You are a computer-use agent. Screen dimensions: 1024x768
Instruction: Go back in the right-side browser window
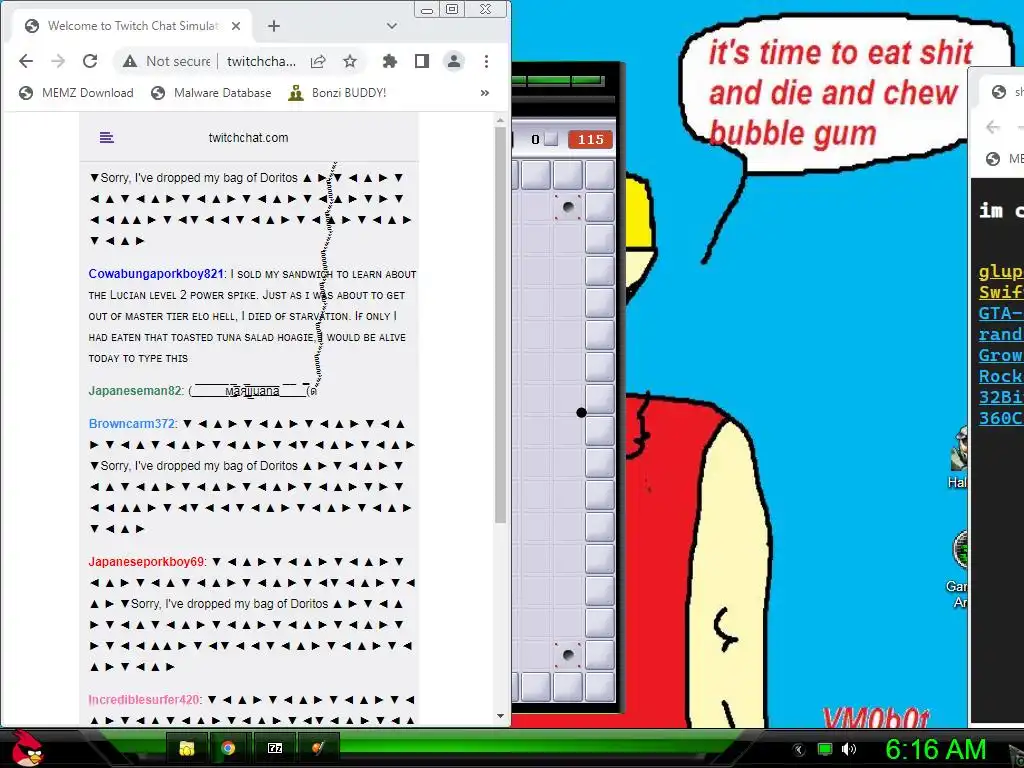tap(993, 127)
